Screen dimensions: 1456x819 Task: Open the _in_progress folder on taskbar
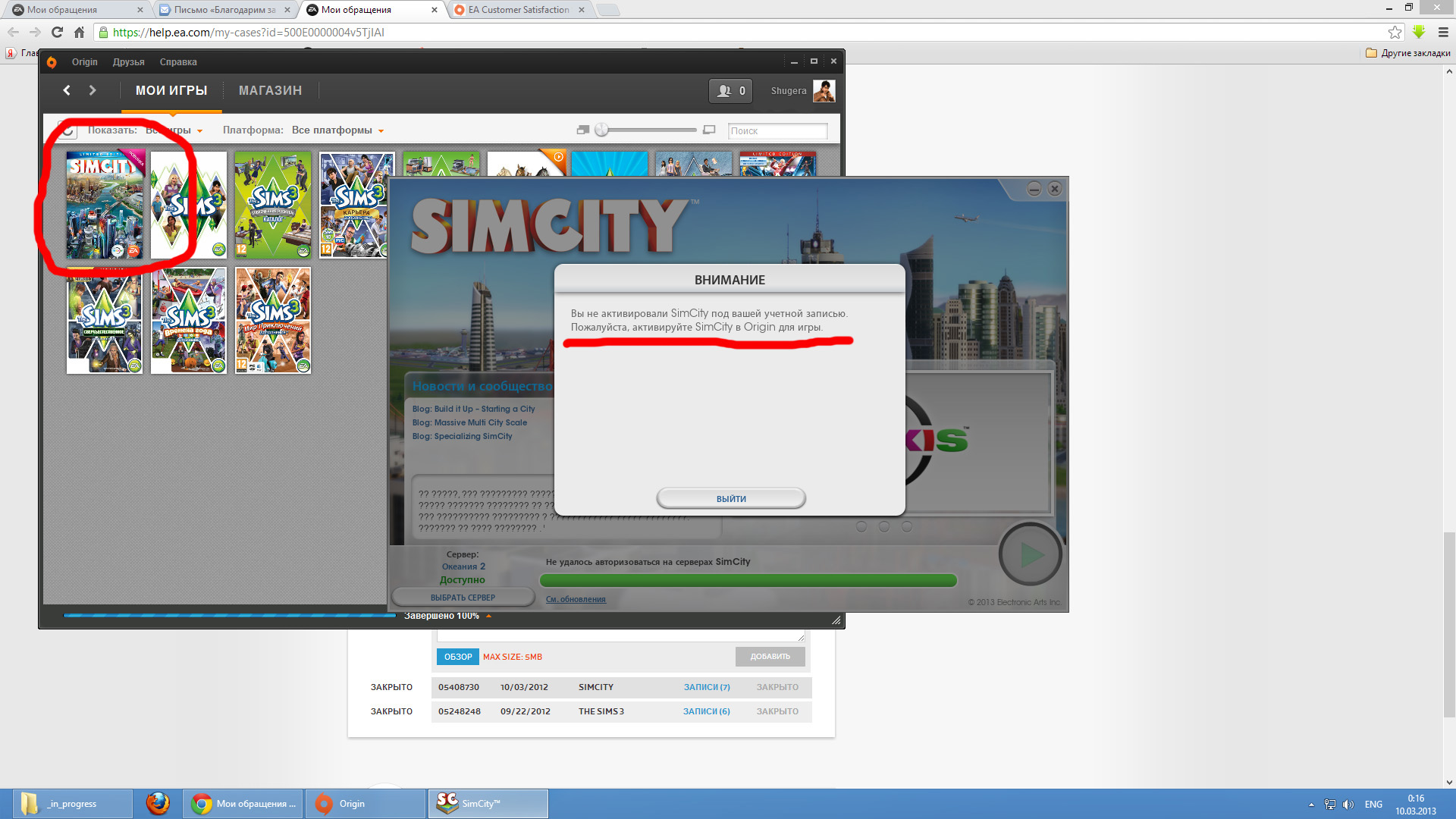(72, 804)
